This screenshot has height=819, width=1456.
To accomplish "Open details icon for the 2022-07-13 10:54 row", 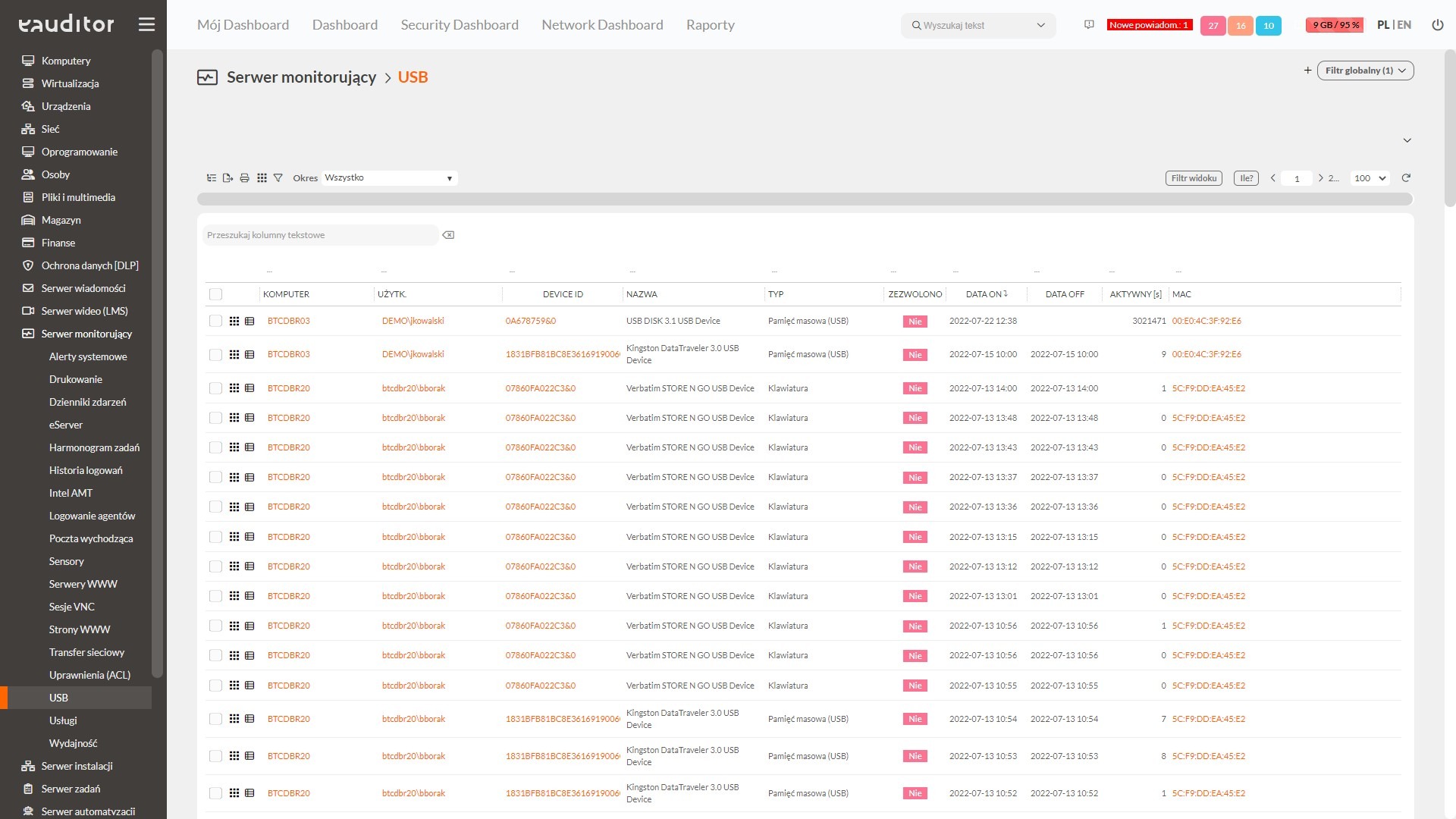I will tap(249, 719).
